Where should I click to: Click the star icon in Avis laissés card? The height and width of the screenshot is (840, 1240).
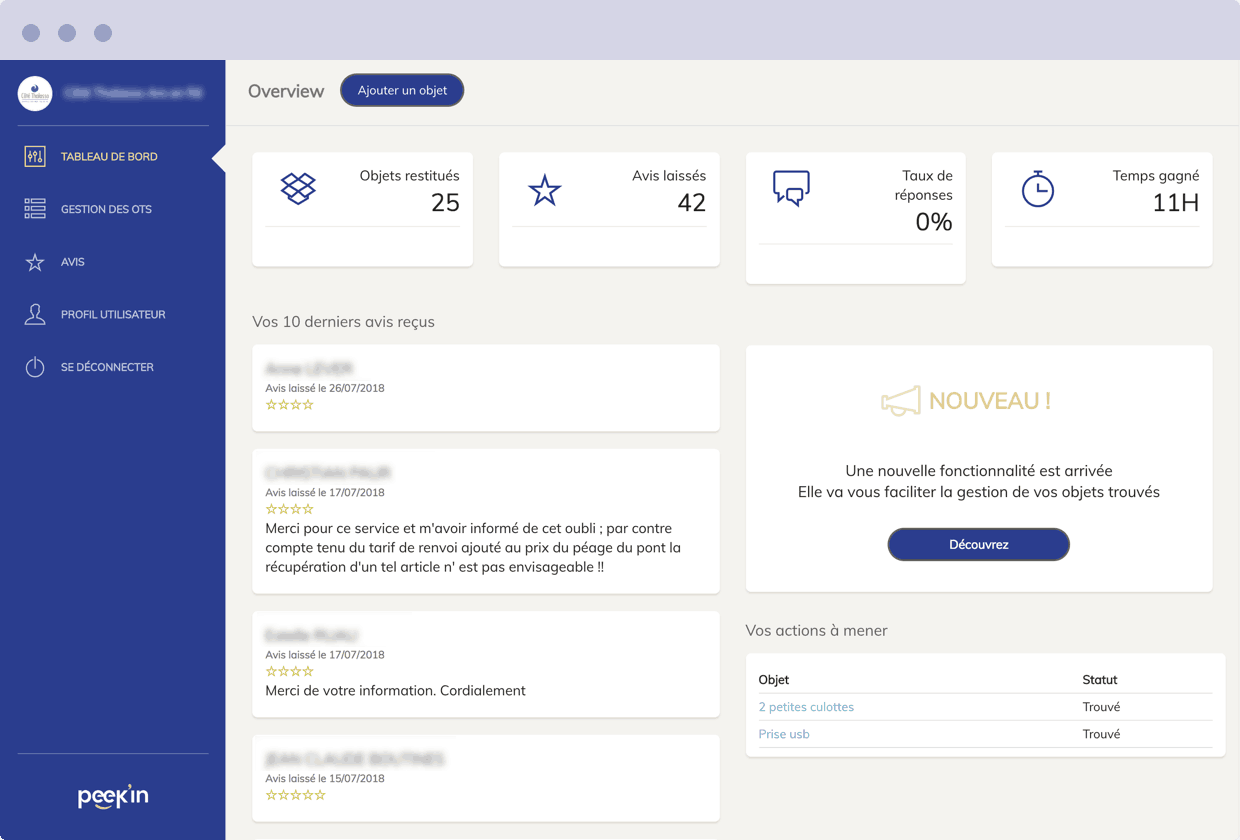(545, 189)
